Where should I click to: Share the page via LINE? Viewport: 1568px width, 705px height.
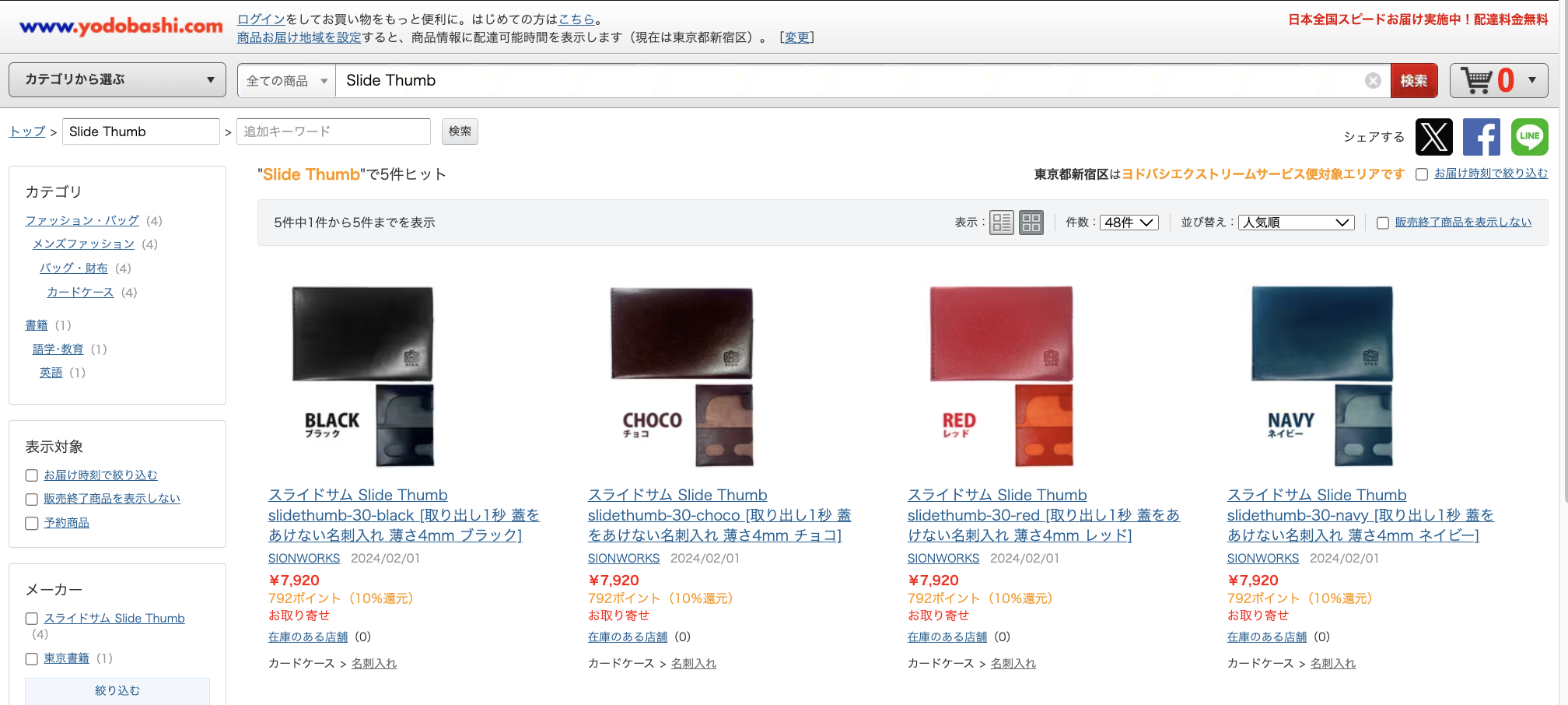1529,137
